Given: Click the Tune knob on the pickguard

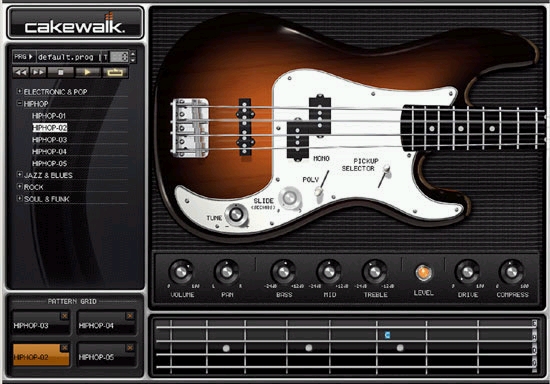Looking at the screenshot, I should 236,214.
